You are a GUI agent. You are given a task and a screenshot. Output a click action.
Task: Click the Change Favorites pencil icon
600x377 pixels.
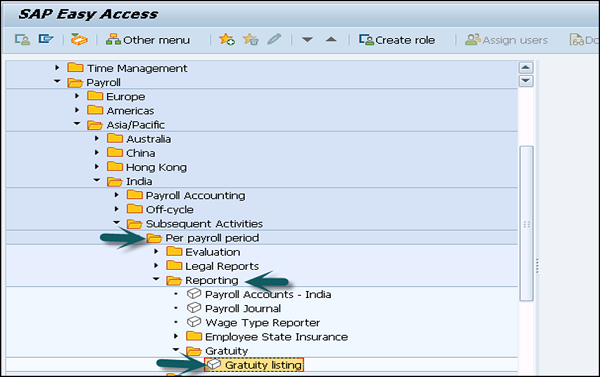274,39
